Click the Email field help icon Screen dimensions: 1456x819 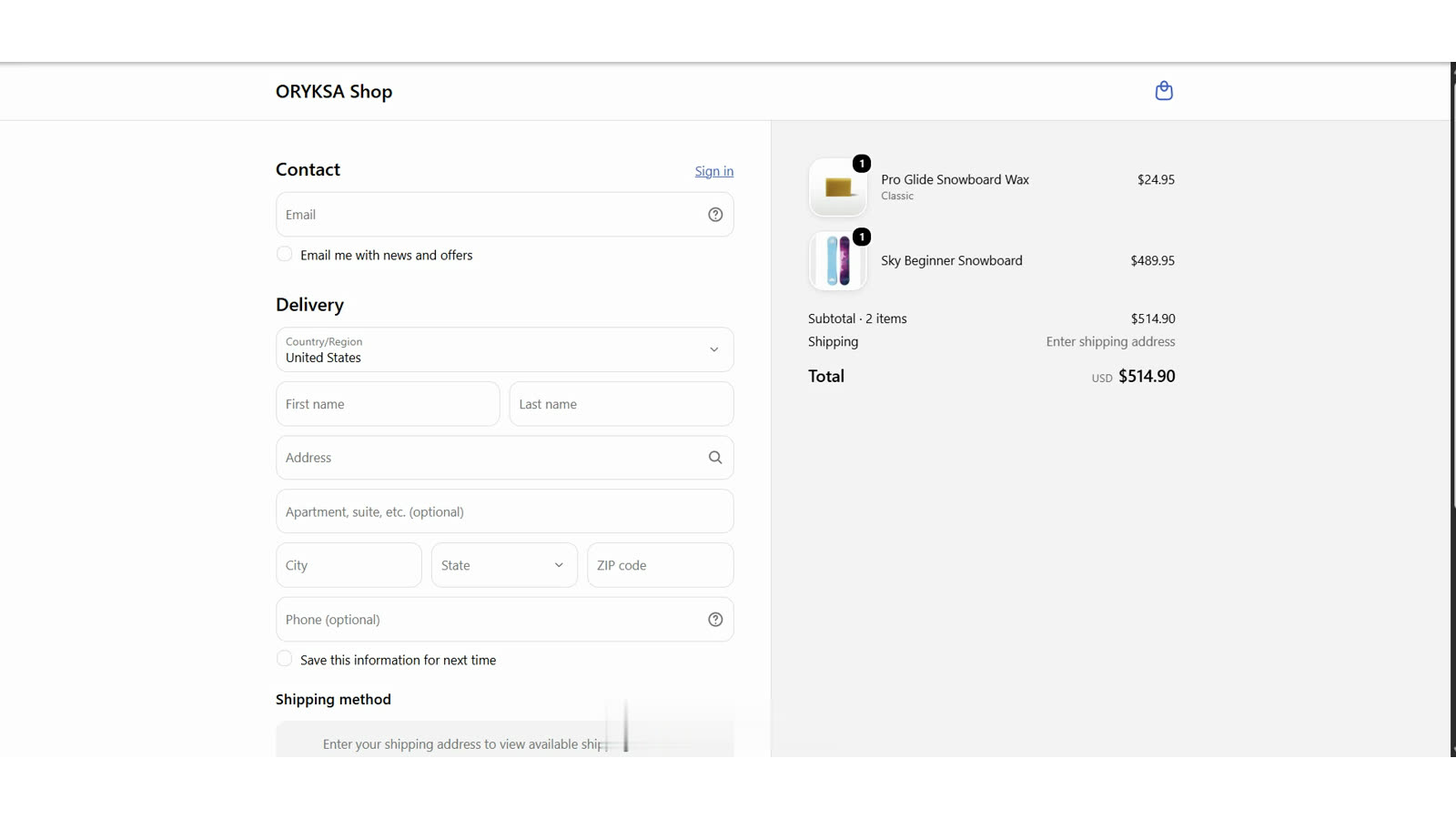pyautogui.click(x=715, y=215)
